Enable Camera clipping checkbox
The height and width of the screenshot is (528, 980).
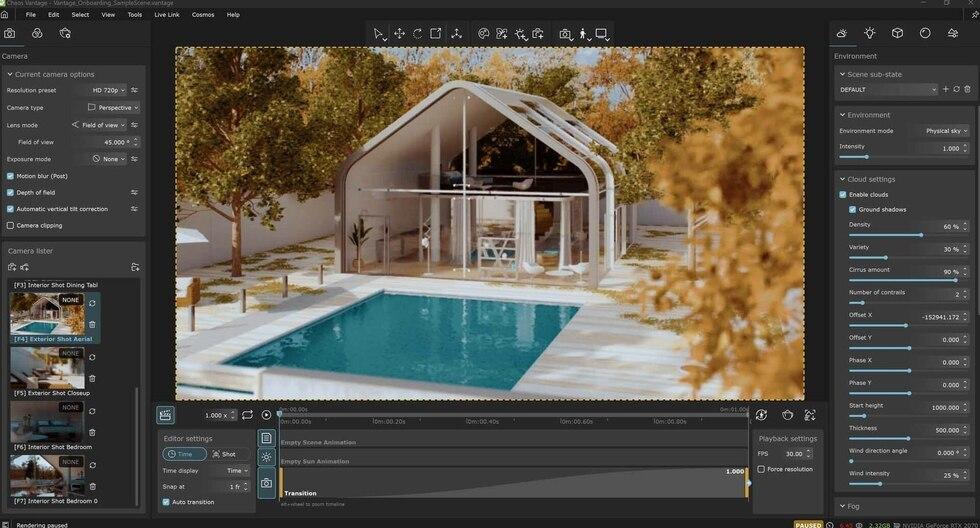[x=10, y=226]
